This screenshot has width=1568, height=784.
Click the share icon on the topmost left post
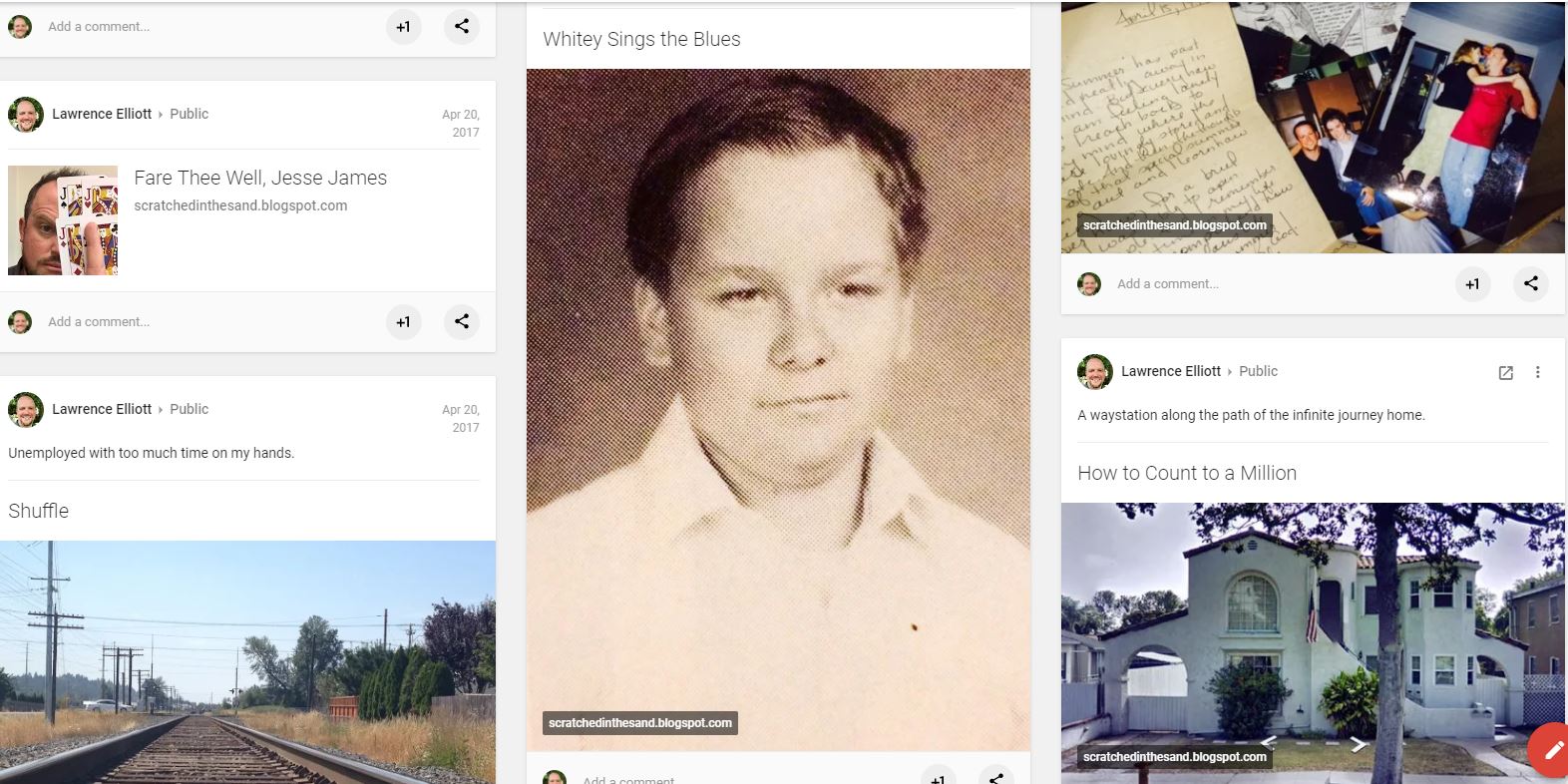[x=462, y=26]
